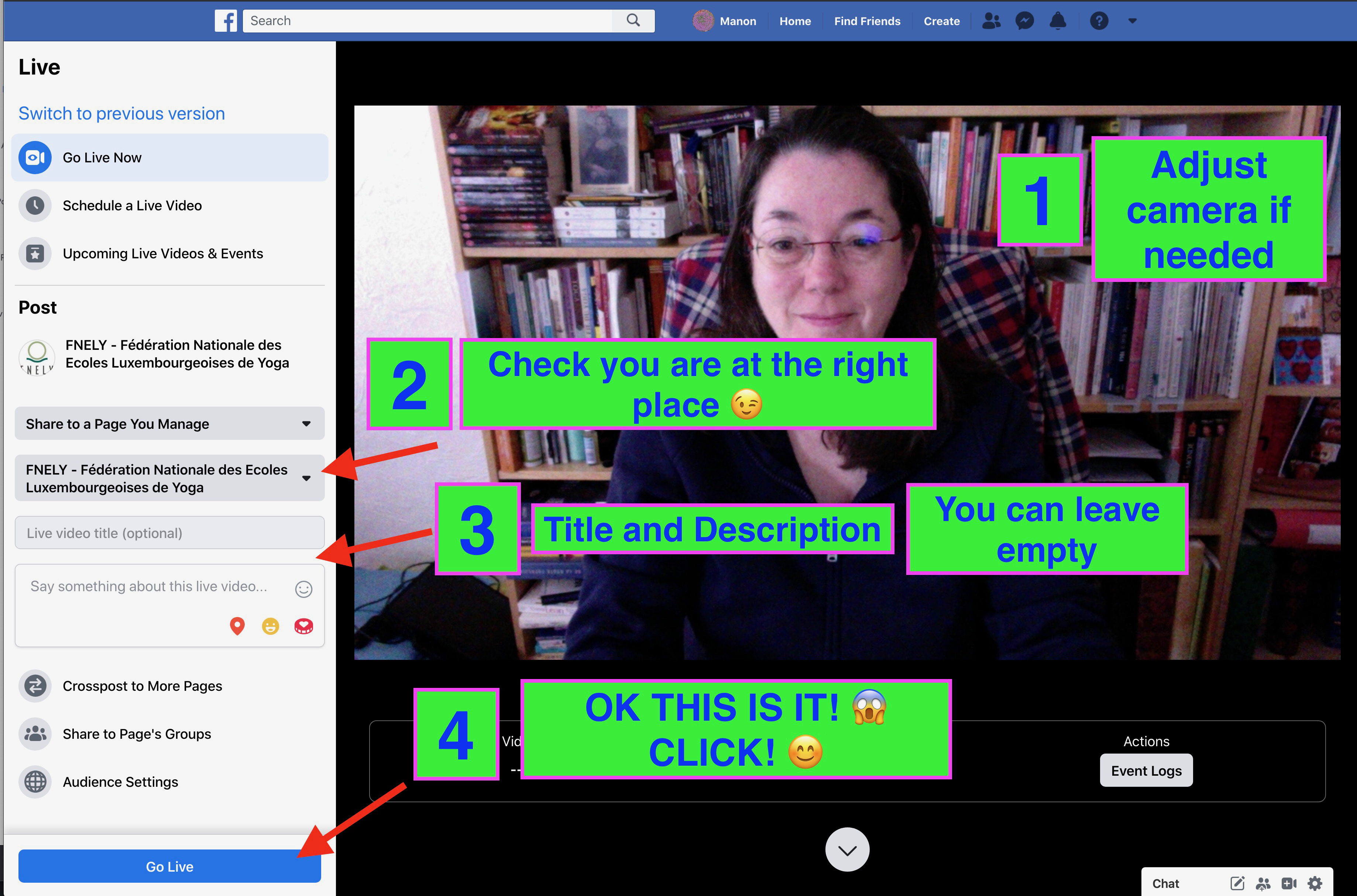Add a feeling/activity emoji icon
Image resolution: width=1357 pixels, height=896 pixels.
[x=270, y=626]
